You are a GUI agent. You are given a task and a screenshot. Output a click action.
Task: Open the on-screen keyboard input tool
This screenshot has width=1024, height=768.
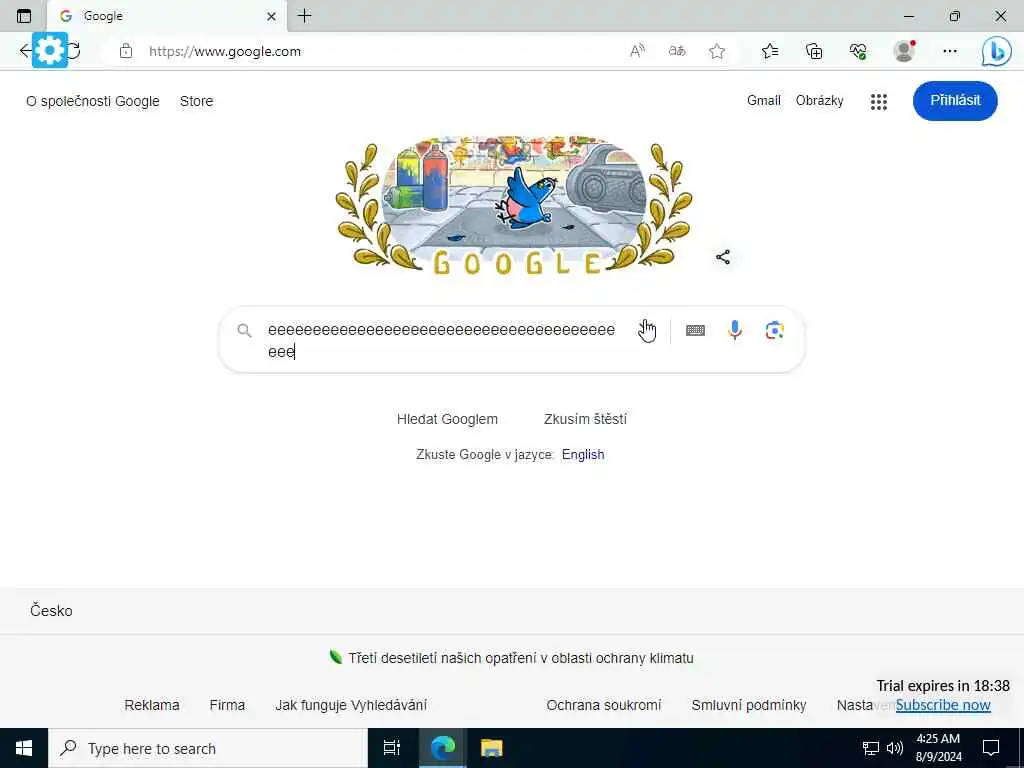pos(696,330)
